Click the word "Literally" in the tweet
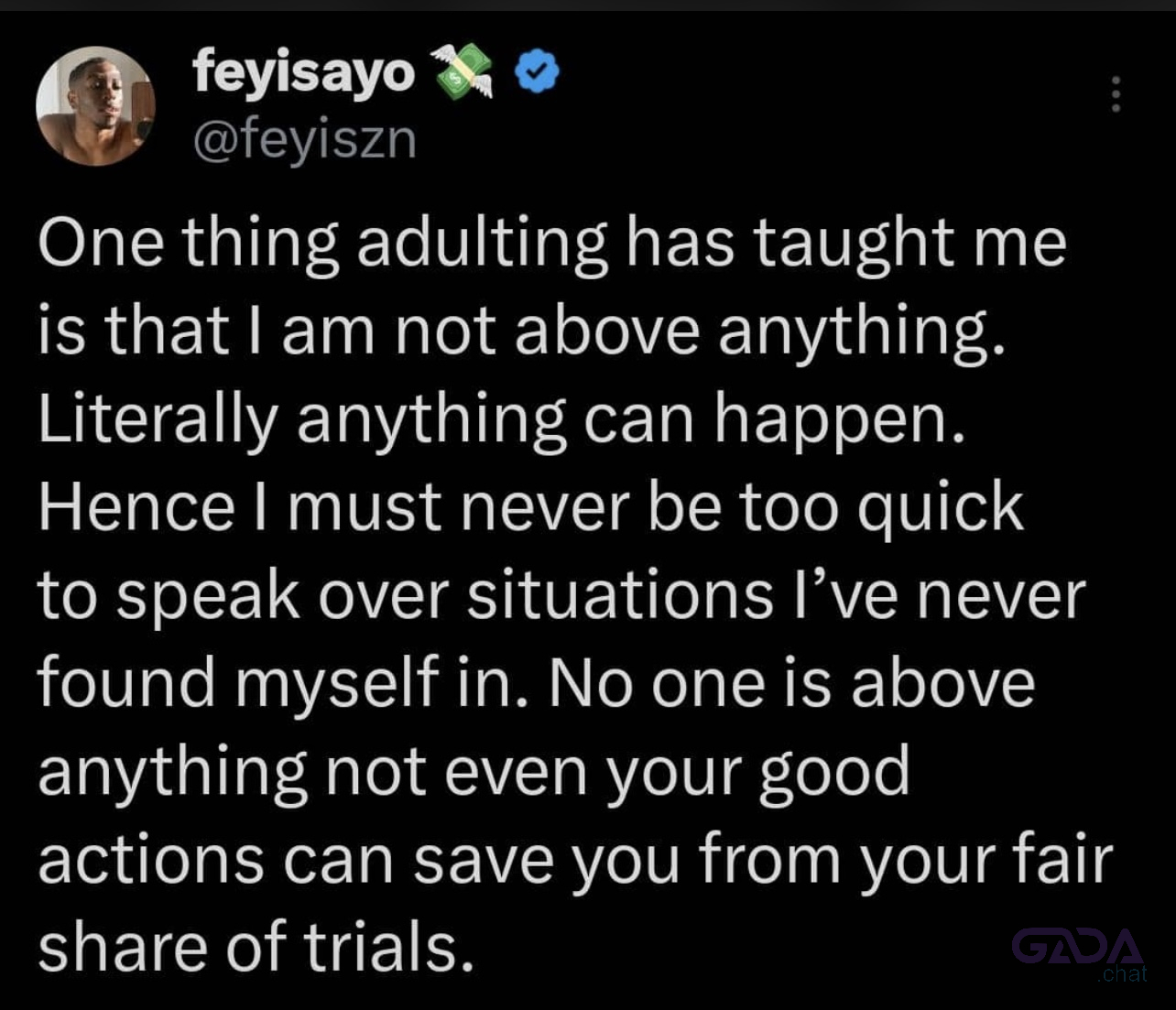Image resolution: width=1176 pixels, height=1010 pixels. coord(158,421)
